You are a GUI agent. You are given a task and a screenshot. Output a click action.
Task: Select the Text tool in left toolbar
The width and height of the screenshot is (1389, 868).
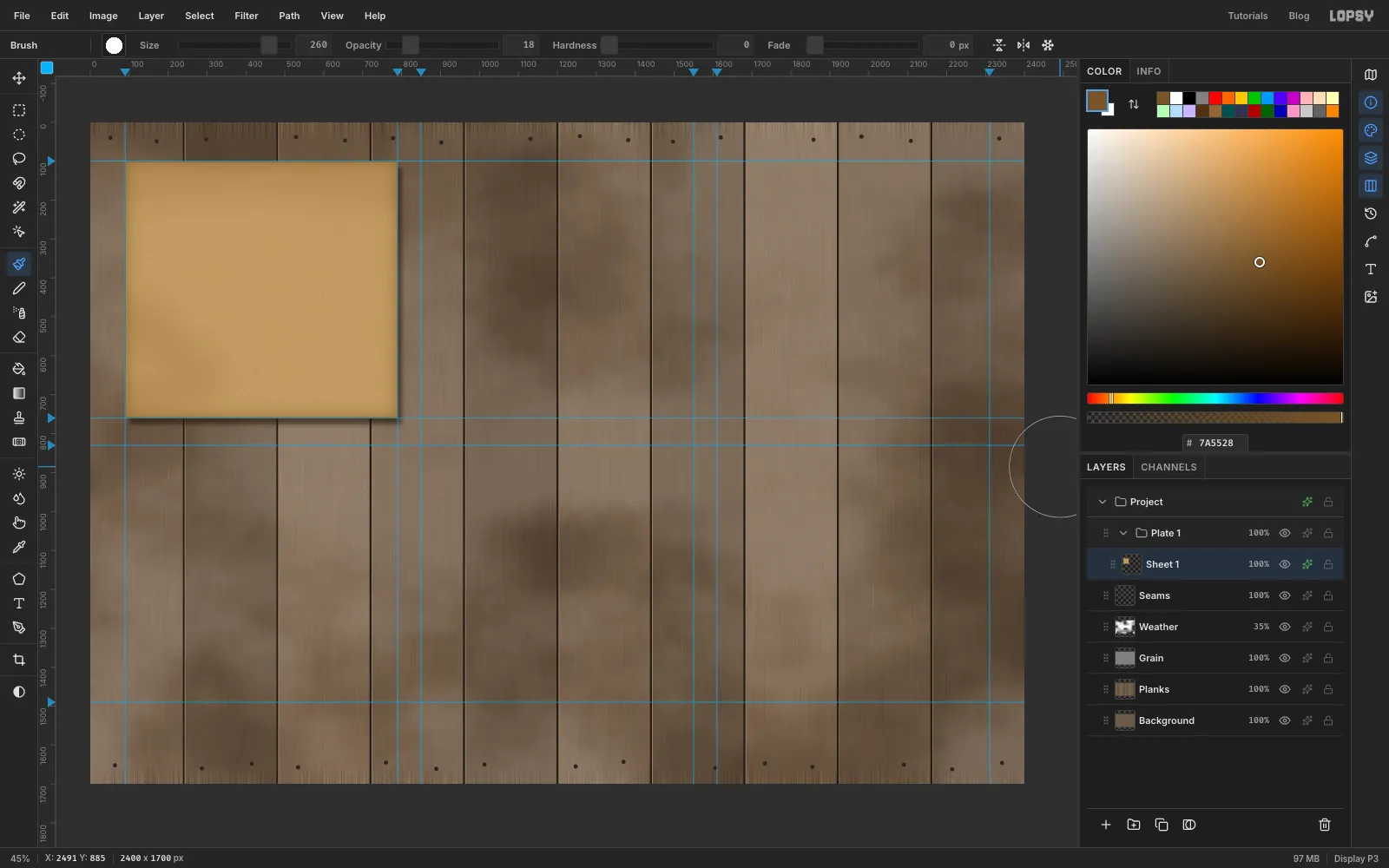click(19, 603)
